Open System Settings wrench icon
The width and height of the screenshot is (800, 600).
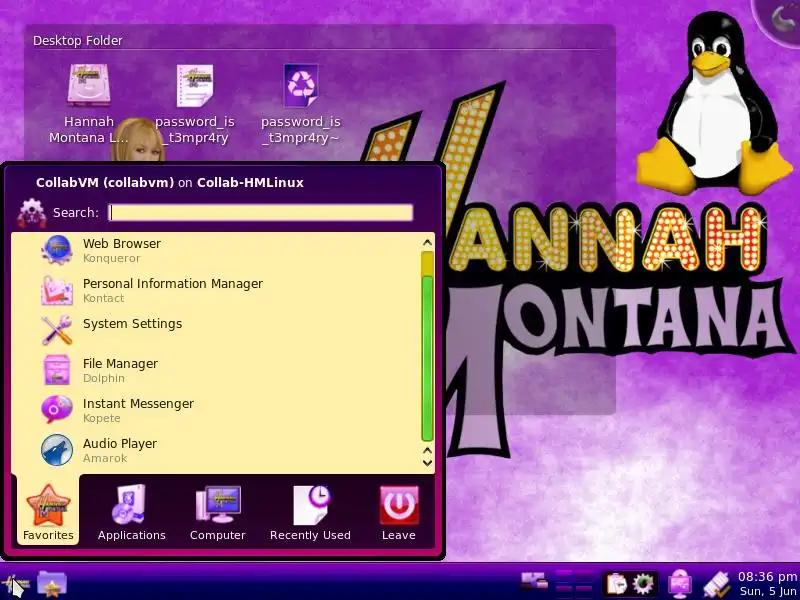point(57,330)
